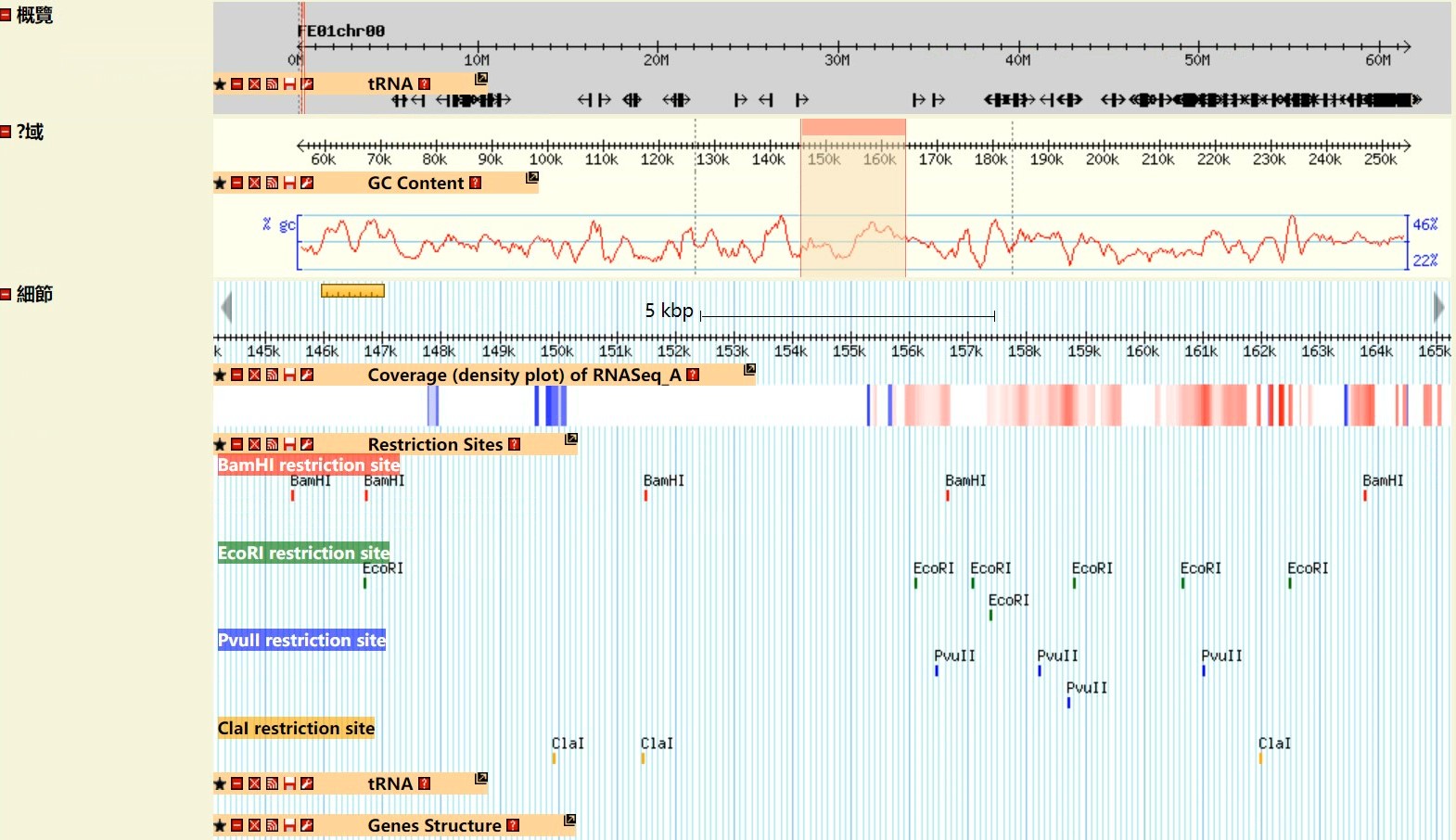Viewport: 1456px width, 840px height.
Task: Click the Genes Structure track title
Action: pos(434,826)
